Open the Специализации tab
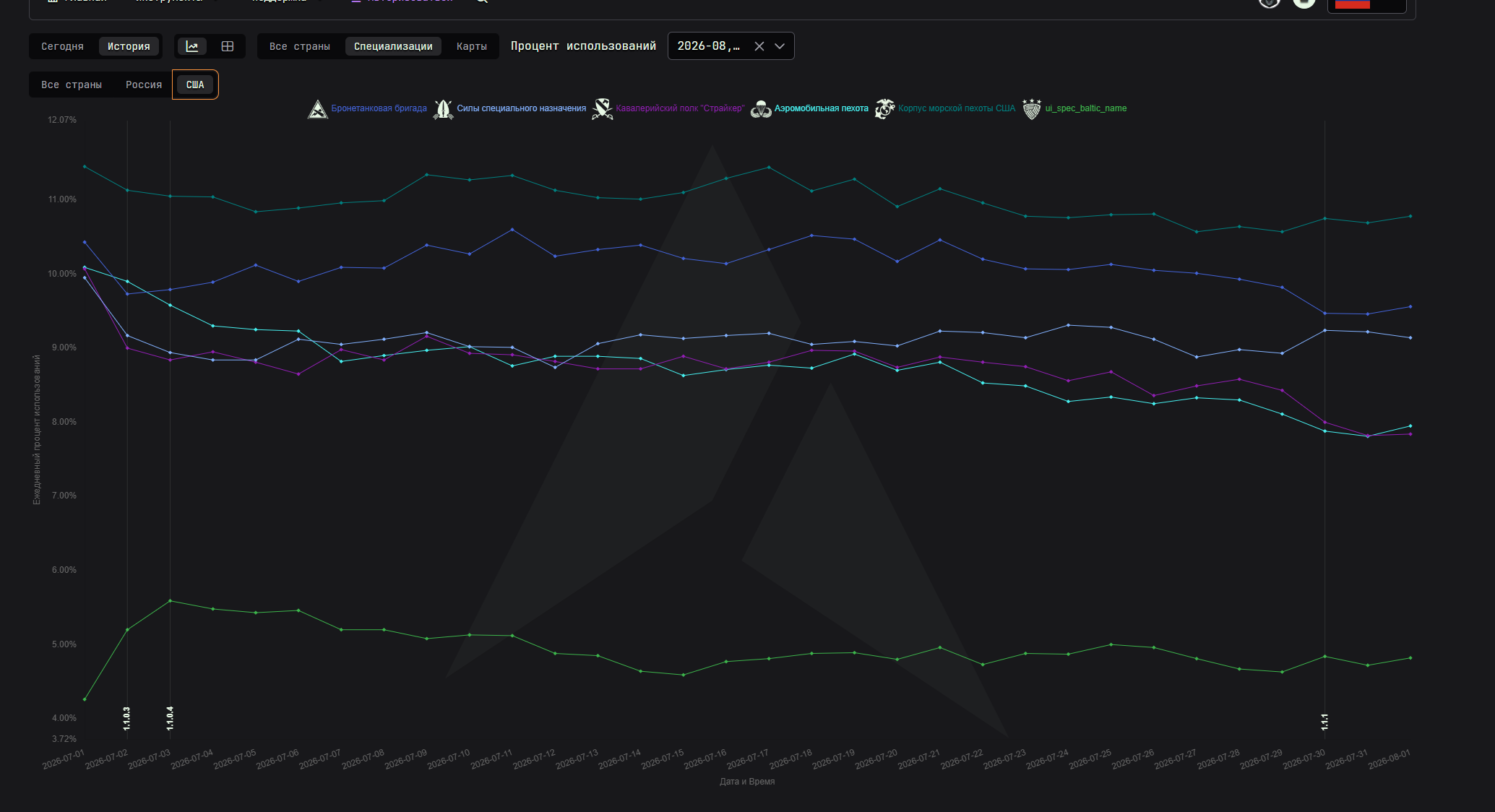The image size is (1495, 812). point(393,46)
